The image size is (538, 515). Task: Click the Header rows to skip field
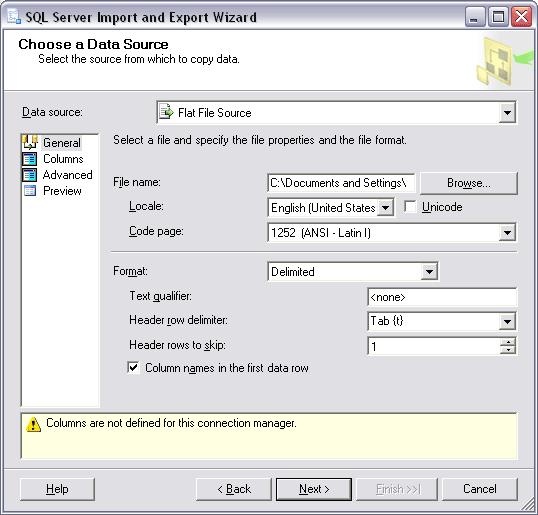click(x=434, y=346)
